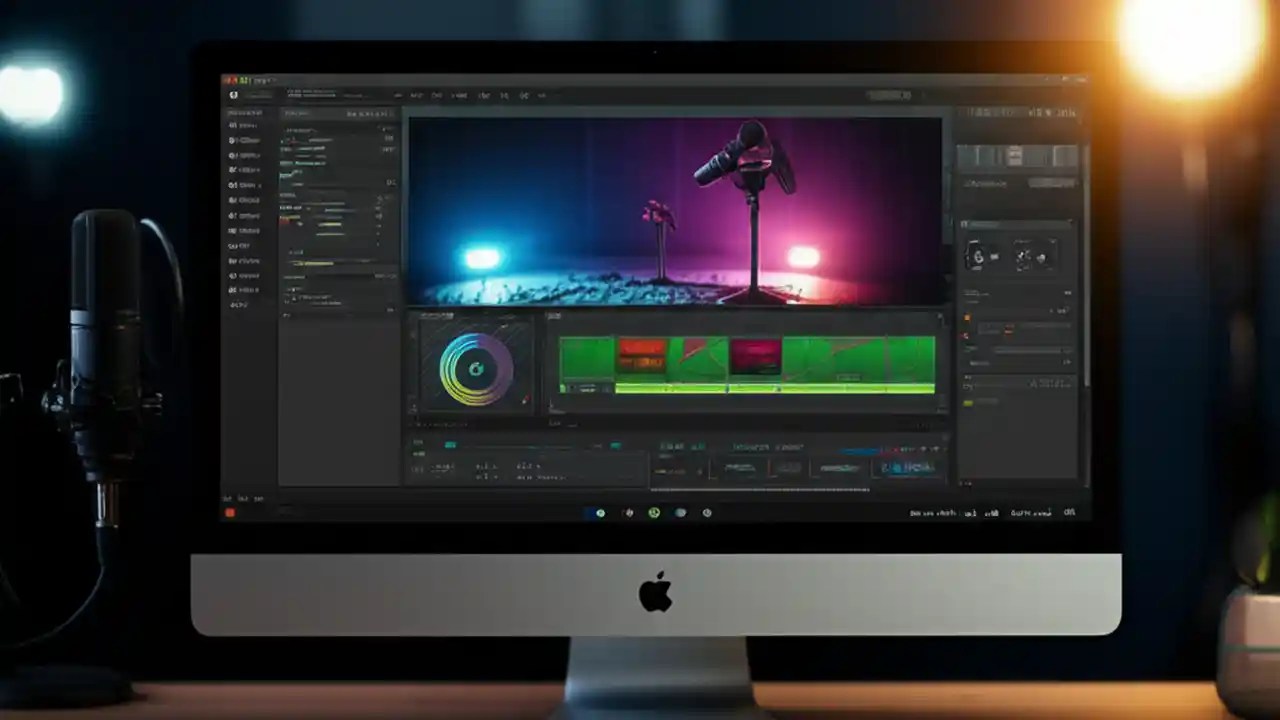Select the green playback icon in the bottom dock
The image size is (1280, 720).
point(655,513)
